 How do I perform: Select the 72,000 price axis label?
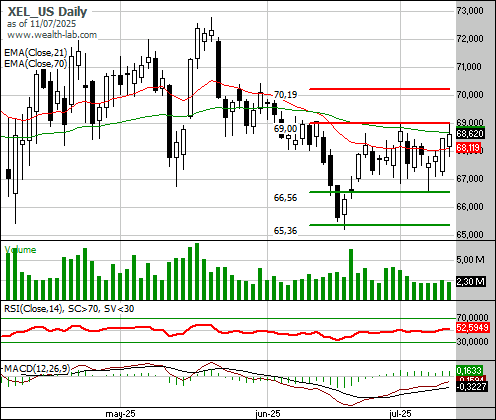click(x=470, y=39)
